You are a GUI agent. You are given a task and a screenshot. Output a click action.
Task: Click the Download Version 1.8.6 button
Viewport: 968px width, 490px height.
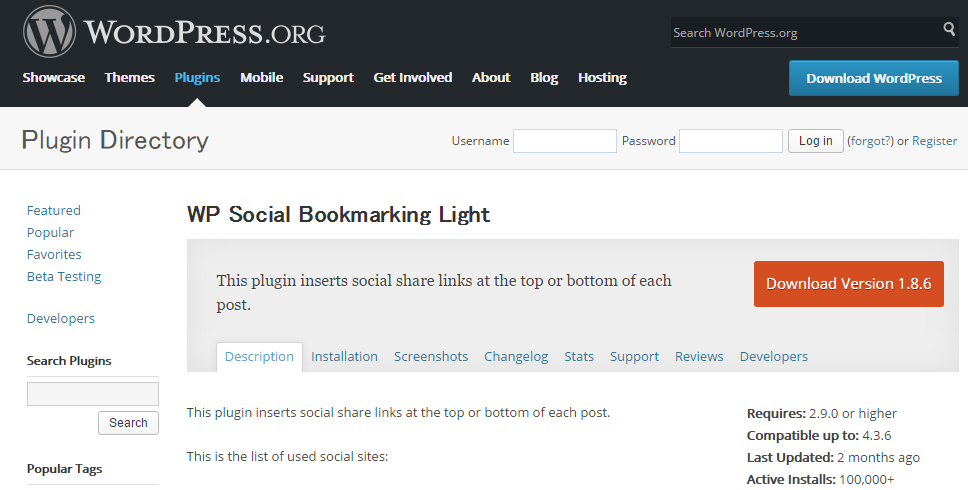click(848, 284)
